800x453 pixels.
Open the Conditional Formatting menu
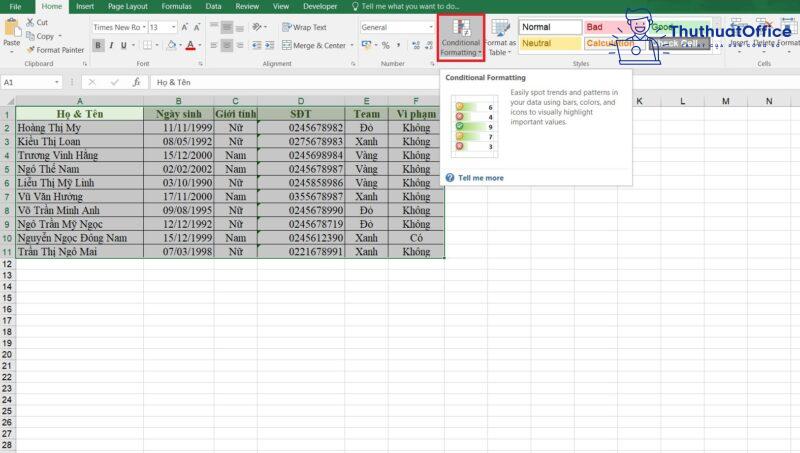(x=461, y=38)
